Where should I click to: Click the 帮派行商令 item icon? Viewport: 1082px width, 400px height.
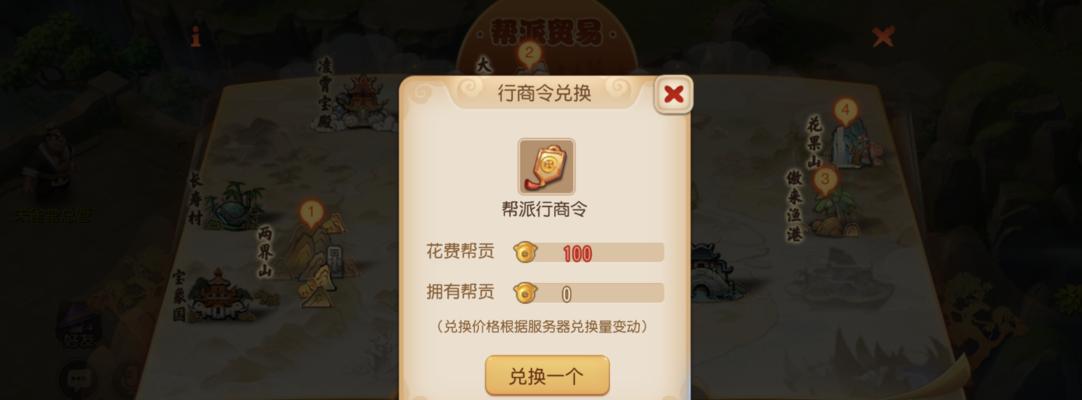point(546,166)
